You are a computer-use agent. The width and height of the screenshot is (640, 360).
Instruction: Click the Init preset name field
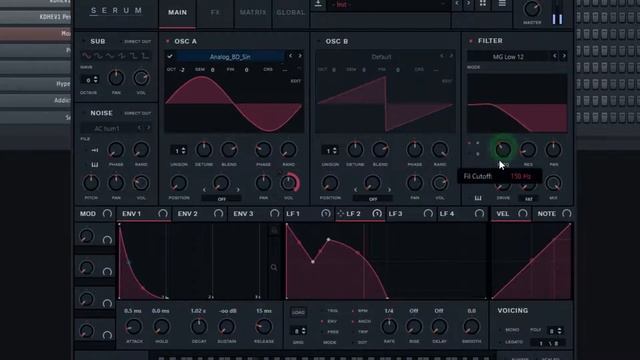point(388,4)
